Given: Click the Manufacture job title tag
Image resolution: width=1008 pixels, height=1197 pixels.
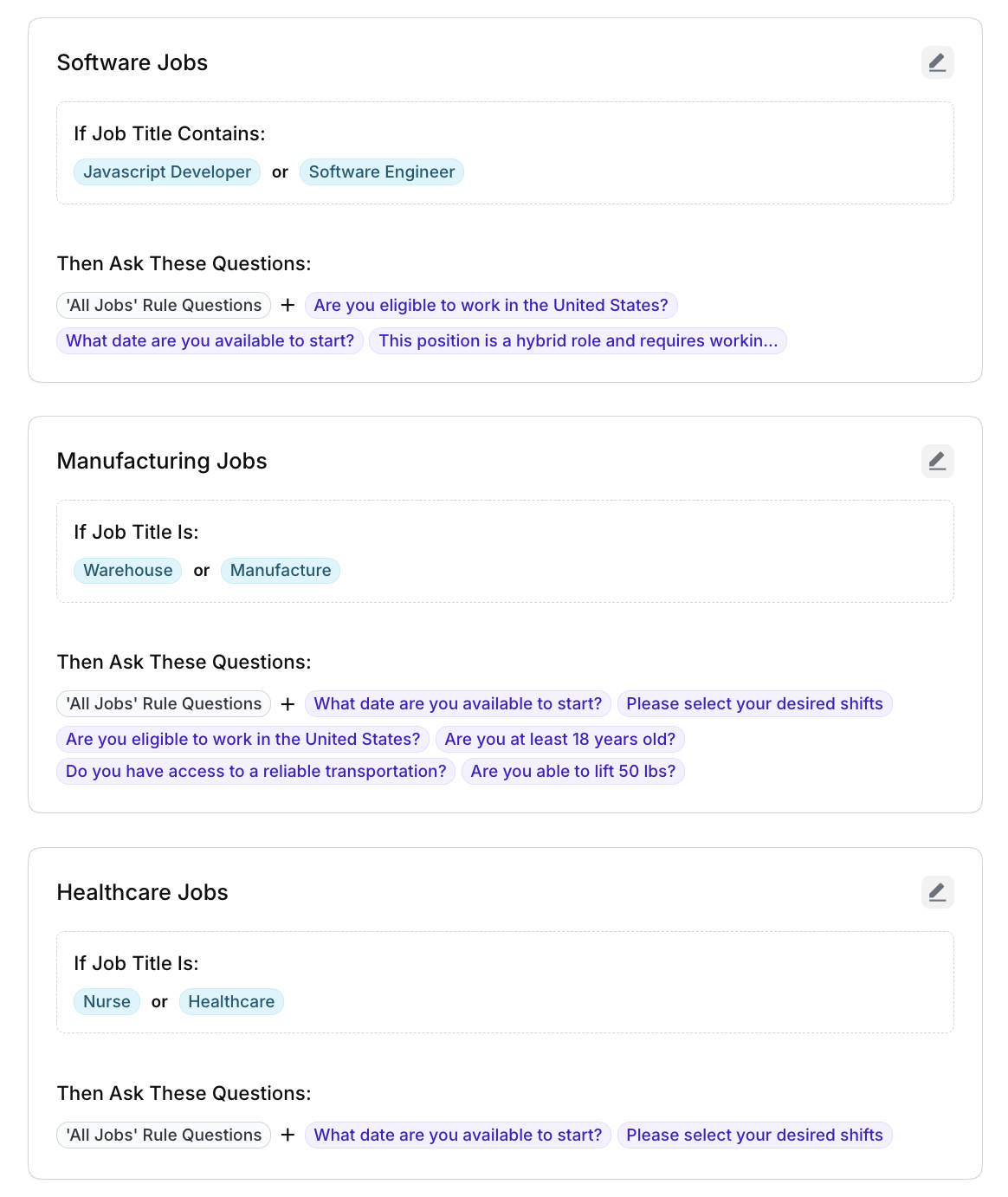Looking at the screenshot, I should (281, 570).
